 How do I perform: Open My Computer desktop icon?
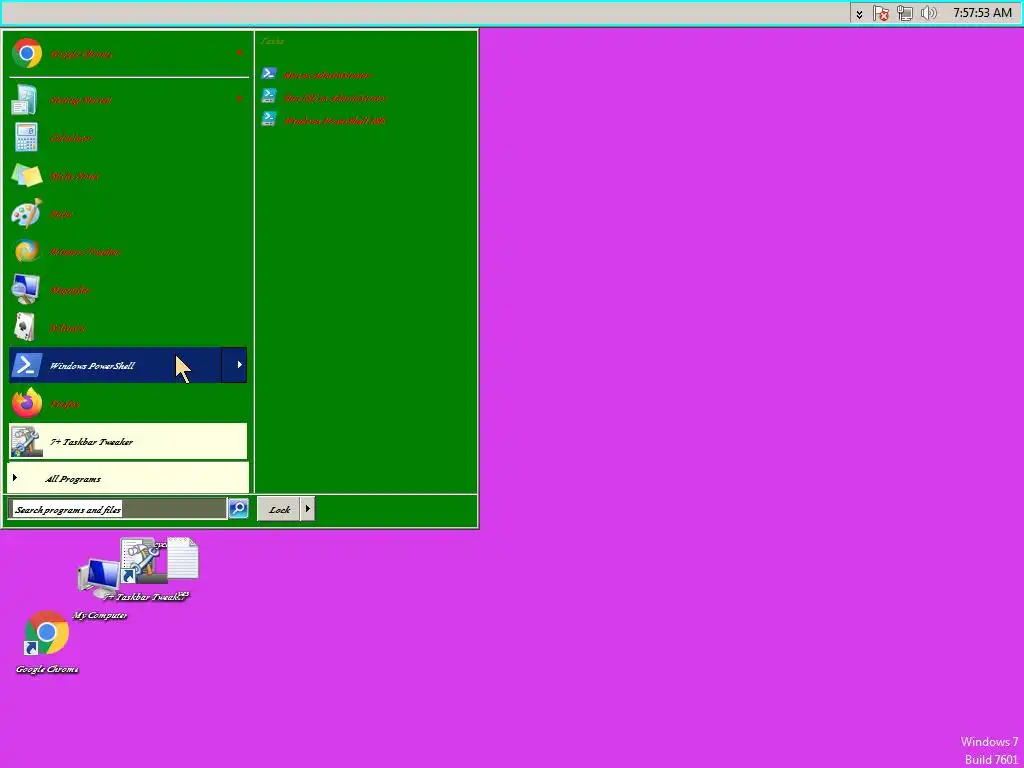click(99, 590)
